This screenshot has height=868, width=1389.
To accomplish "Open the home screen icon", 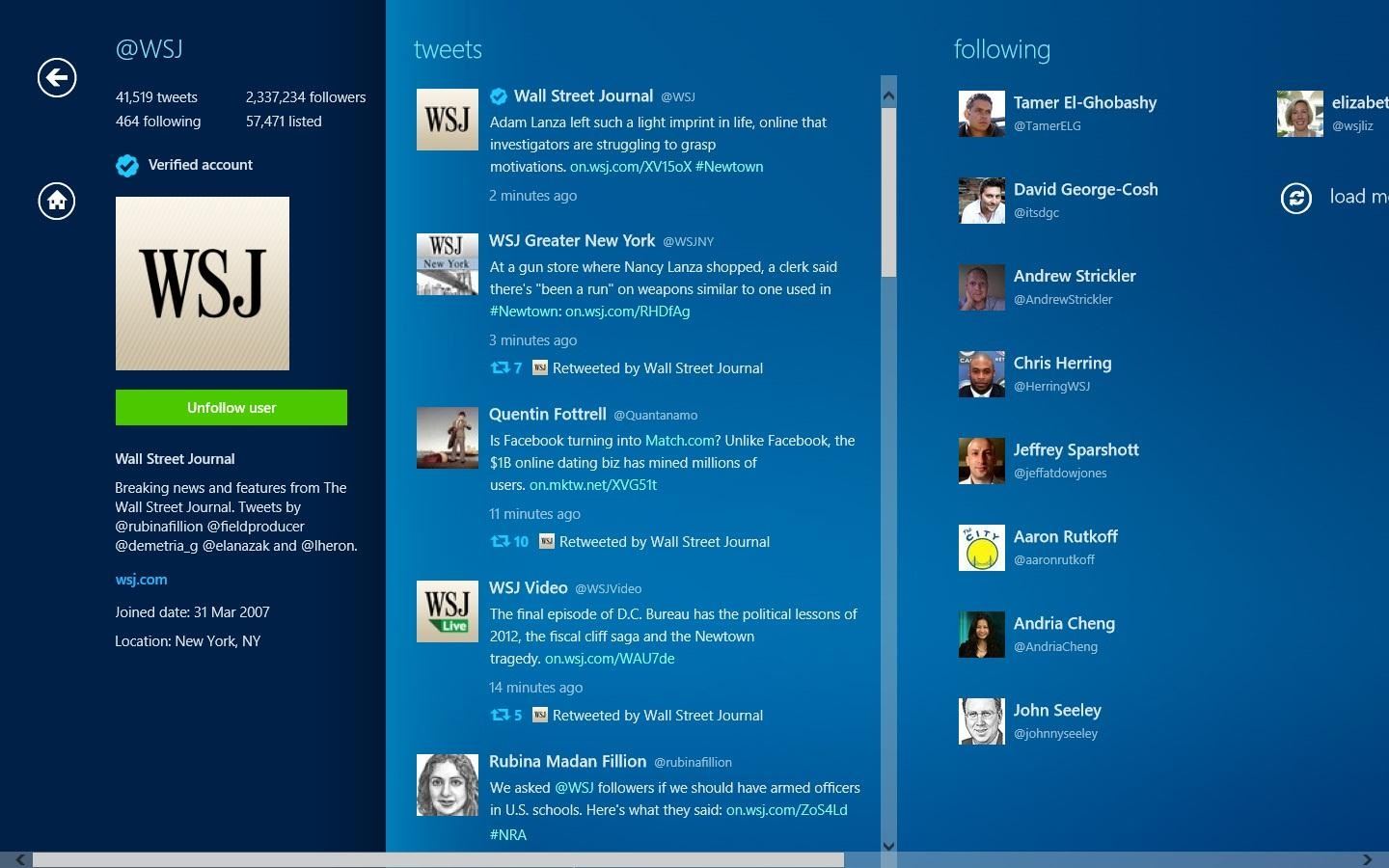I will coord(57,201).
